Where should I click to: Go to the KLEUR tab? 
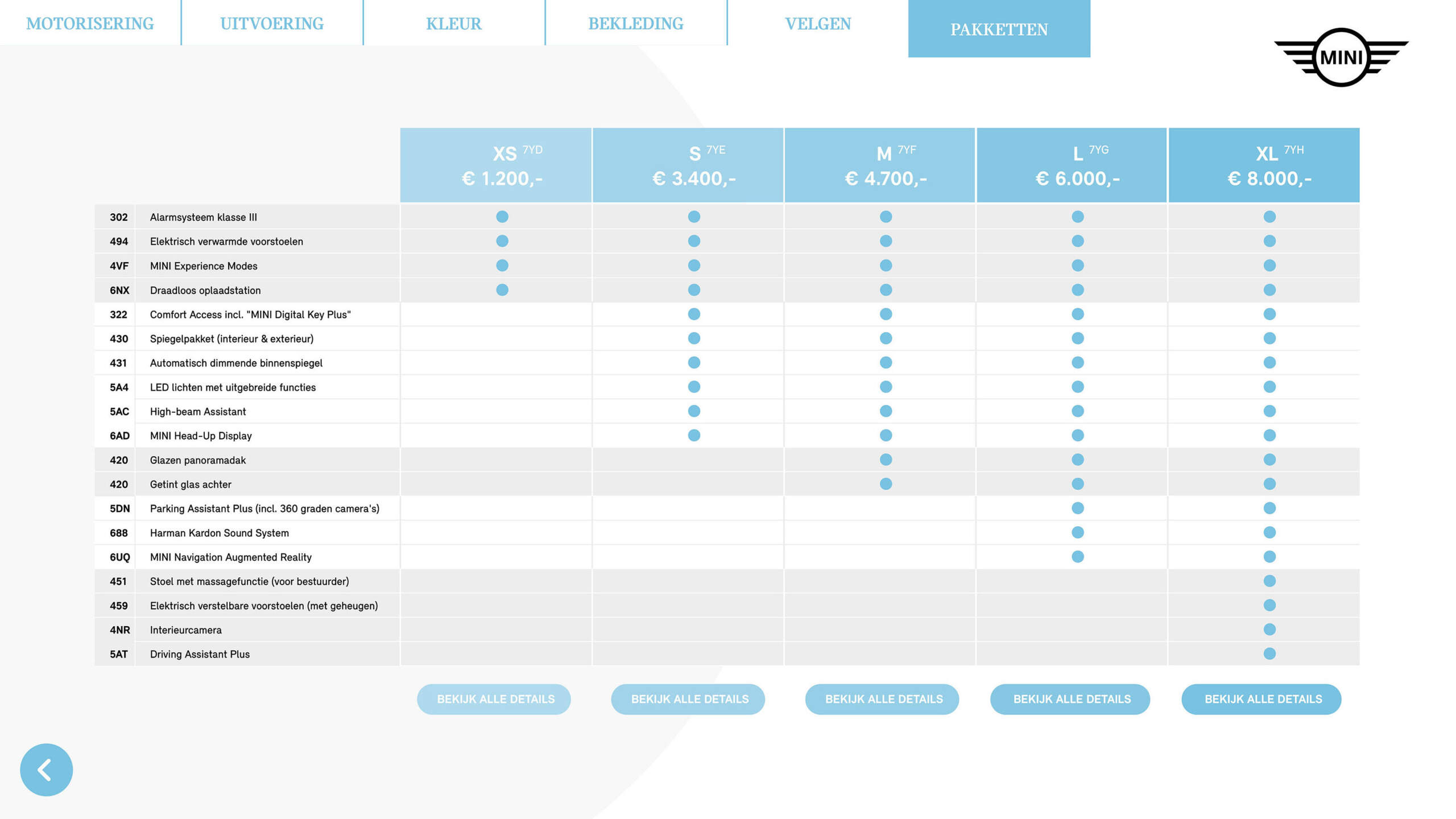click(454, 23)
